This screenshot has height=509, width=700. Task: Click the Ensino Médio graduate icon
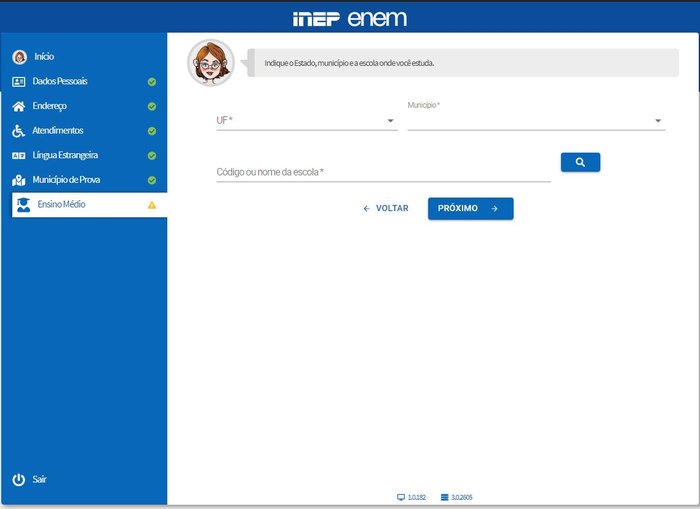tap(23, 204)
